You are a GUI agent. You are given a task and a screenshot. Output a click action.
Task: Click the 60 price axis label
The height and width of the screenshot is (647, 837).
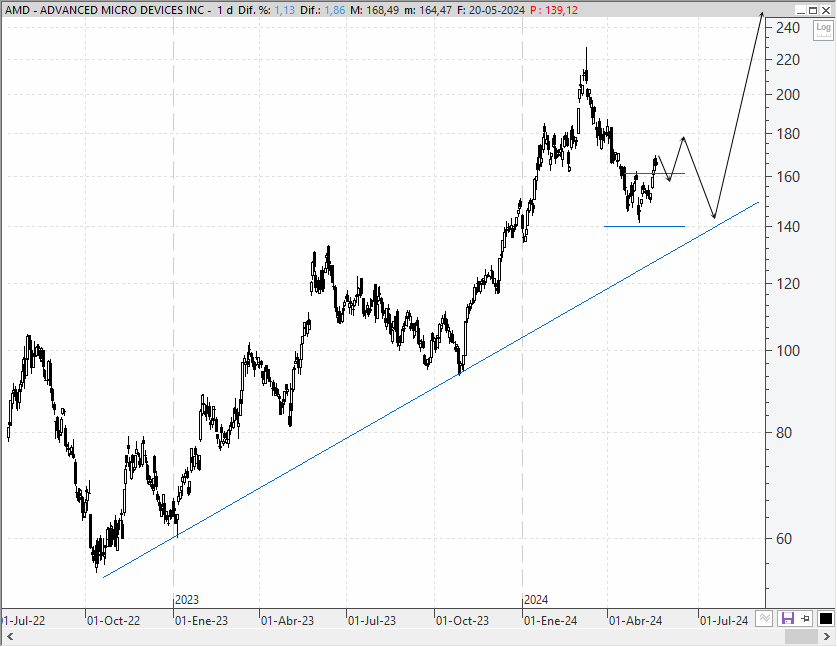coord(784,539)
